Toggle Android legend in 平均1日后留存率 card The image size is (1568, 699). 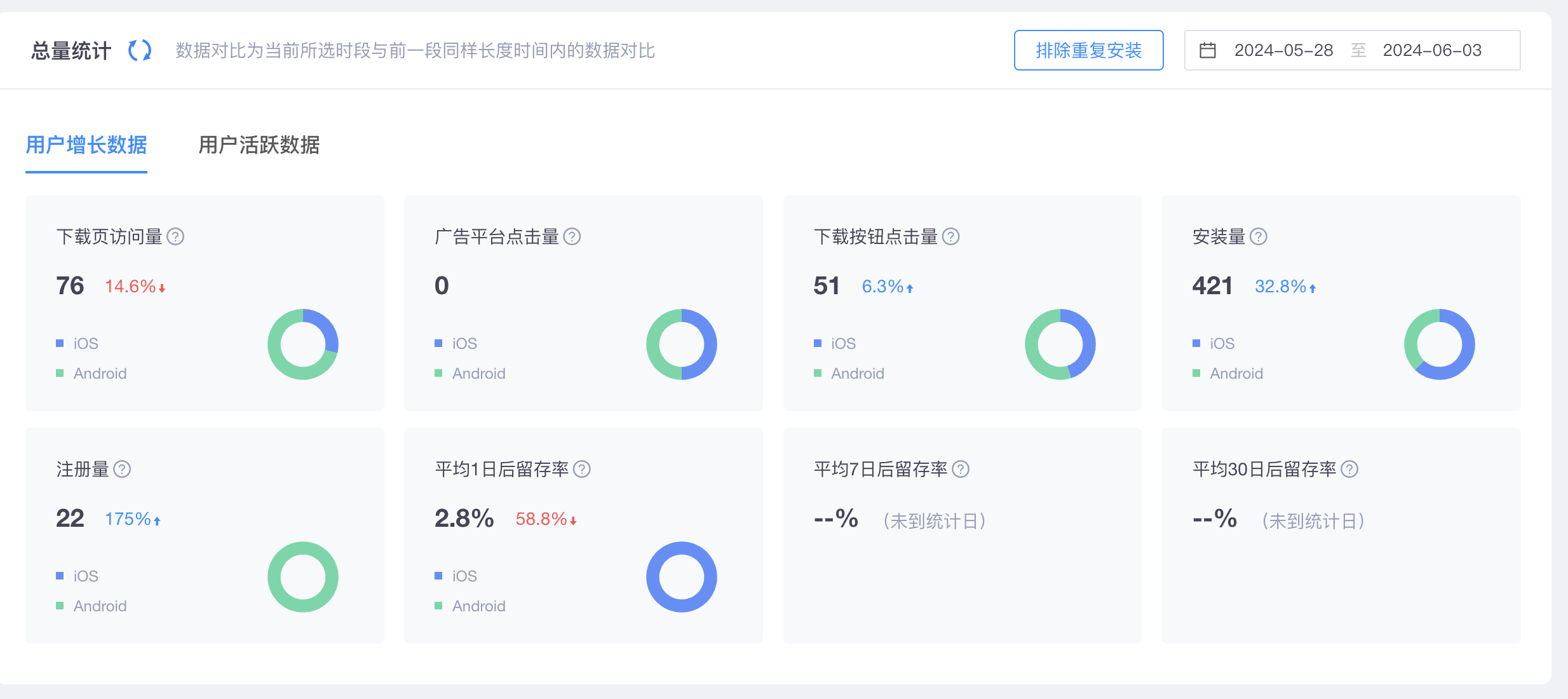point(470,606)
